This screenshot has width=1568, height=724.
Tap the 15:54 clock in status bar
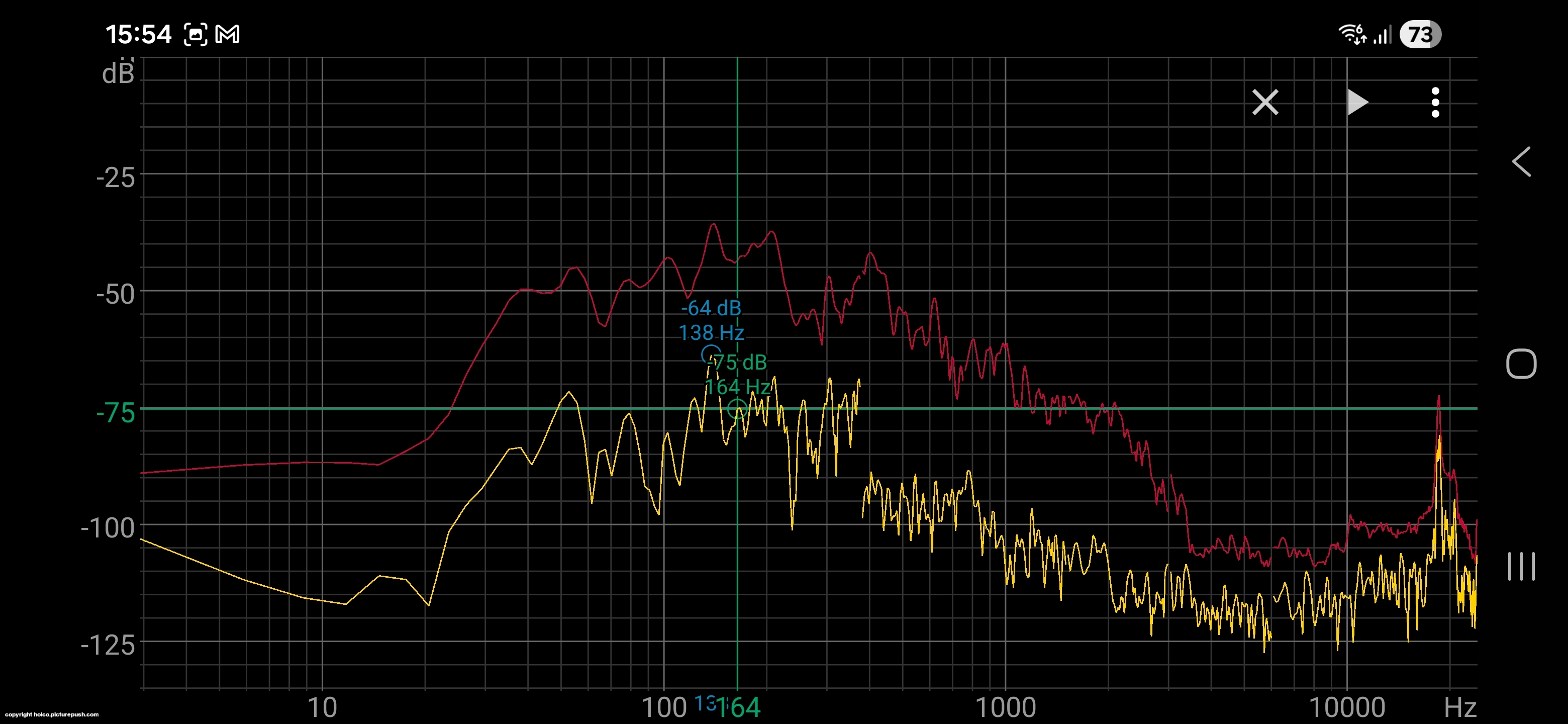(138, 34)
